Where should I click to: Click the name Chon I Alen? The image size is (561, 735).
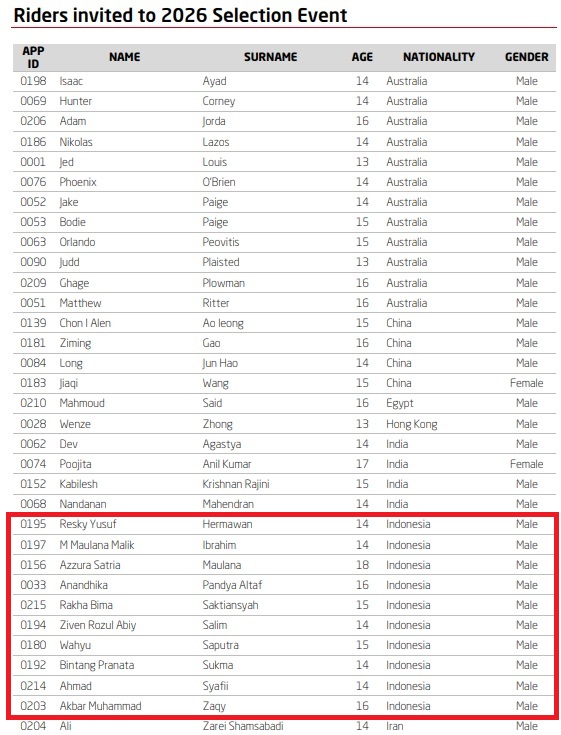(85, 323)
